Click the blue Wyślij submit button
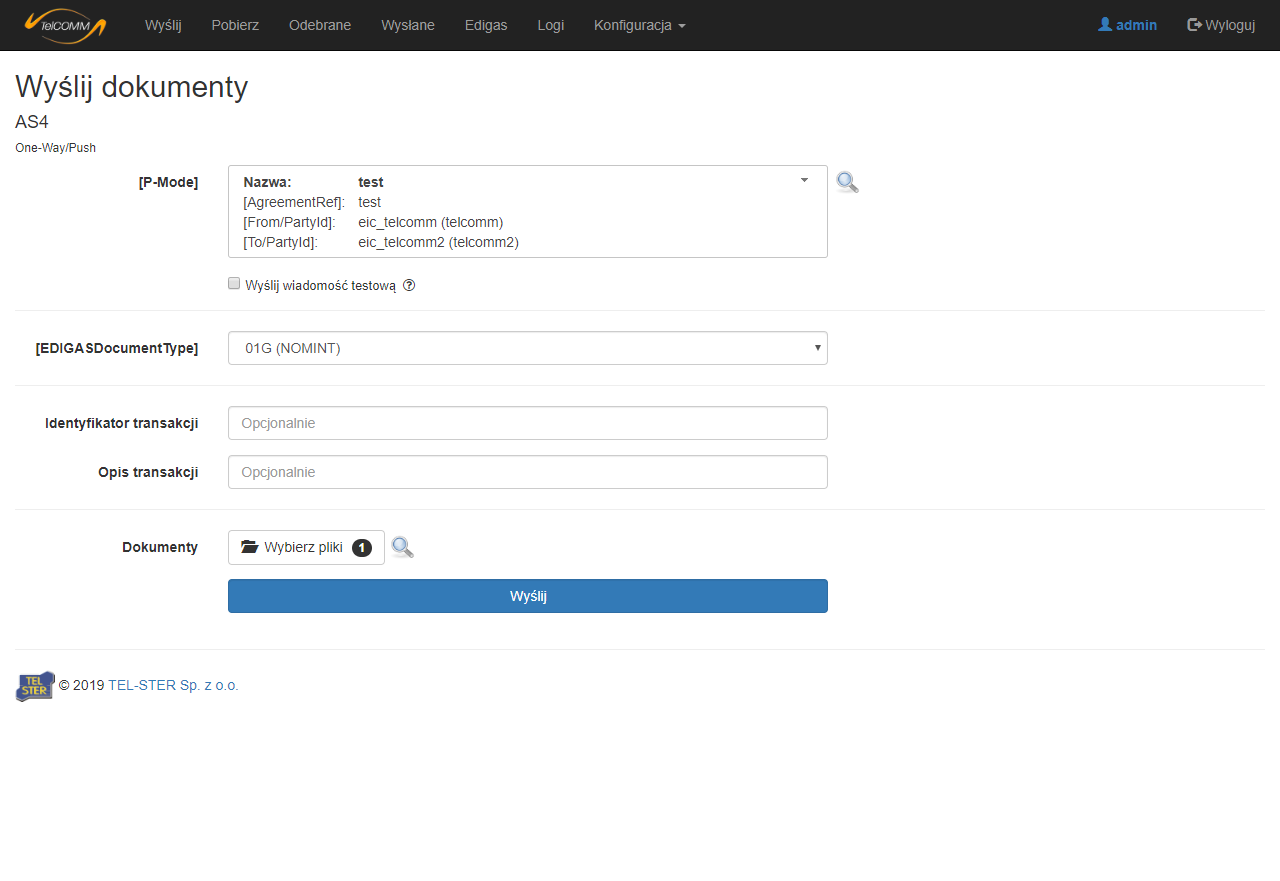 click(528, 596)
